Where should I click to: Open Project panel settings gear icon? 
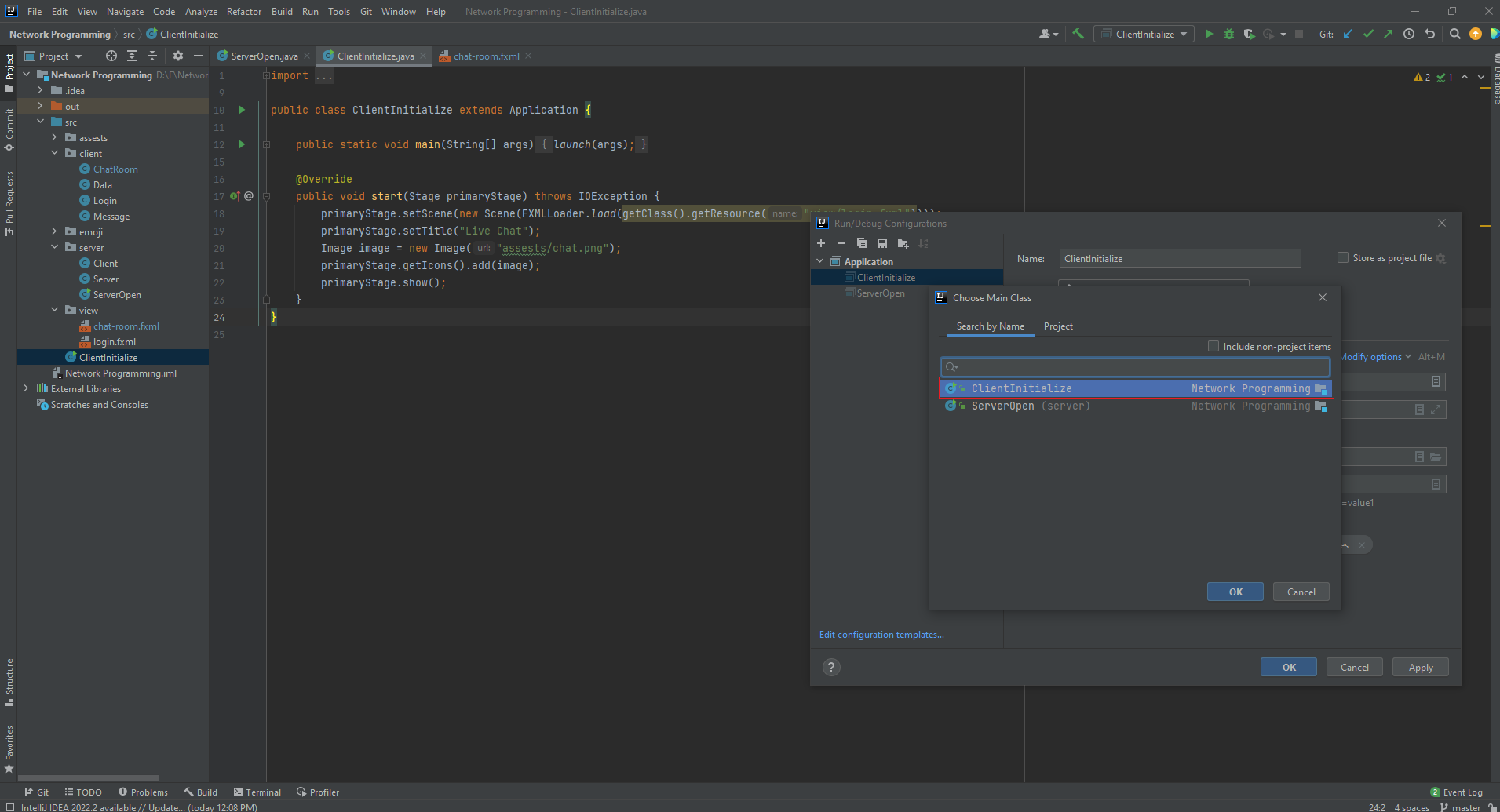(x=178, y=56)
